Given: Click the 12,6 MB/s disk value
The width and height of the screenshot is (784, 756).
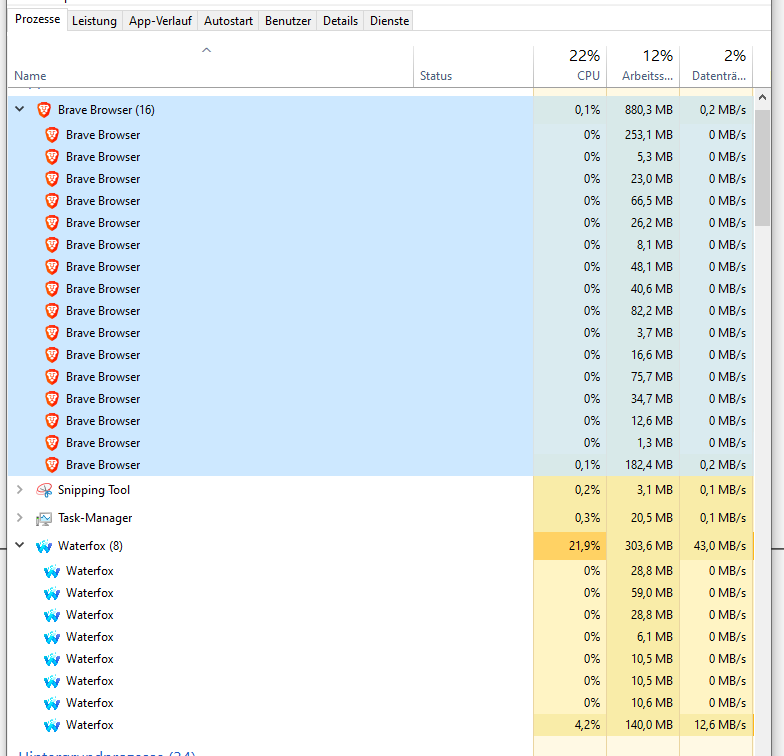Looking at the screenshot, I should click(x=720, y=724).
